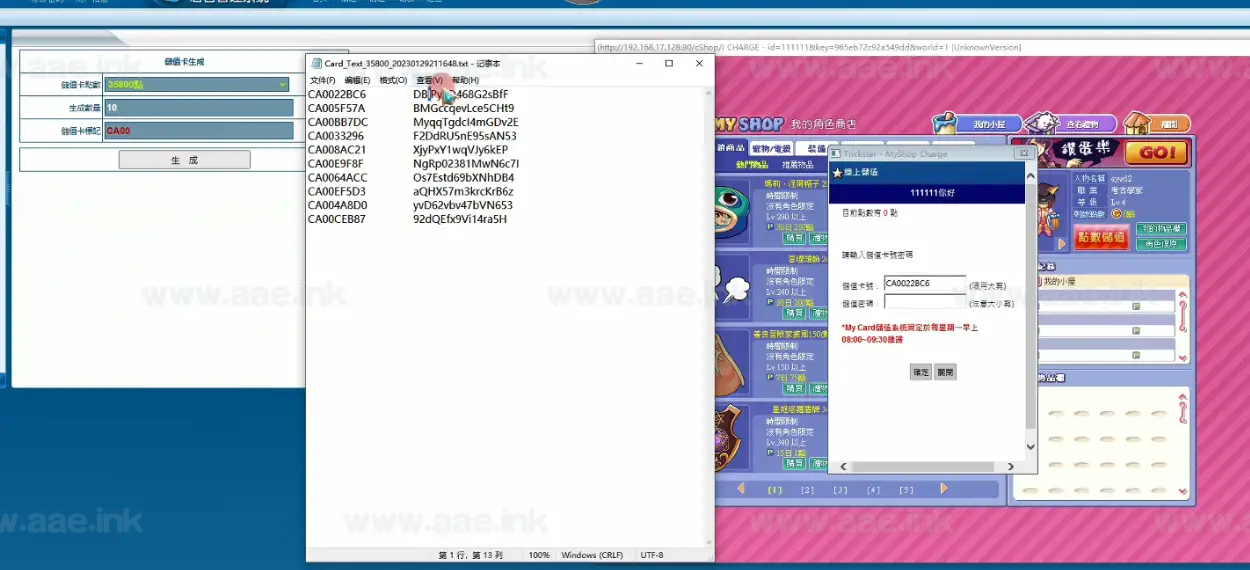Click the 儲值密碼 password input field

(x=924, y=302)
